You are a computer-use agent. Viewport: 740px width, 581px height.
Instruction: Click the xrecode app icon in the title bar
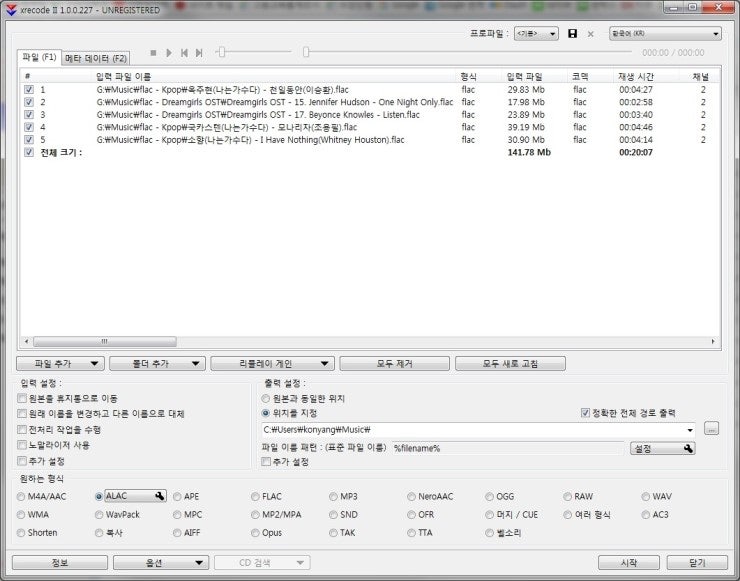(x=11, y=9)
